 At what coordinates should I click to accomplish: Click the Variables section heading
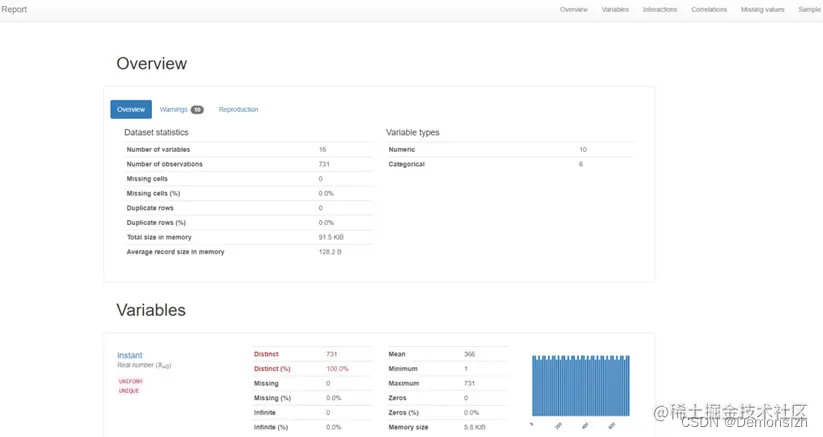pyautogui.click(x=151, y=310)
